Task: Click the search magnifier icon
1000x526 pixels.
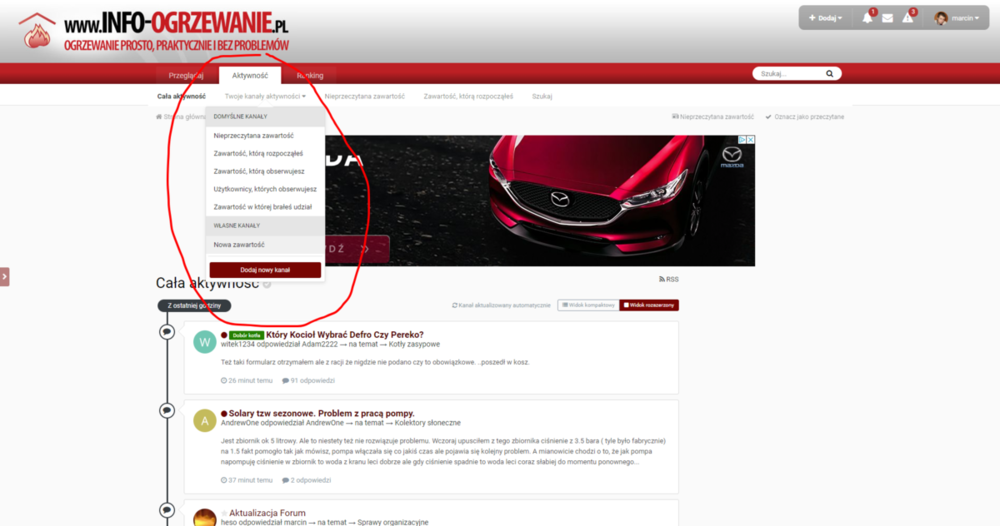Action: (829, 74)
